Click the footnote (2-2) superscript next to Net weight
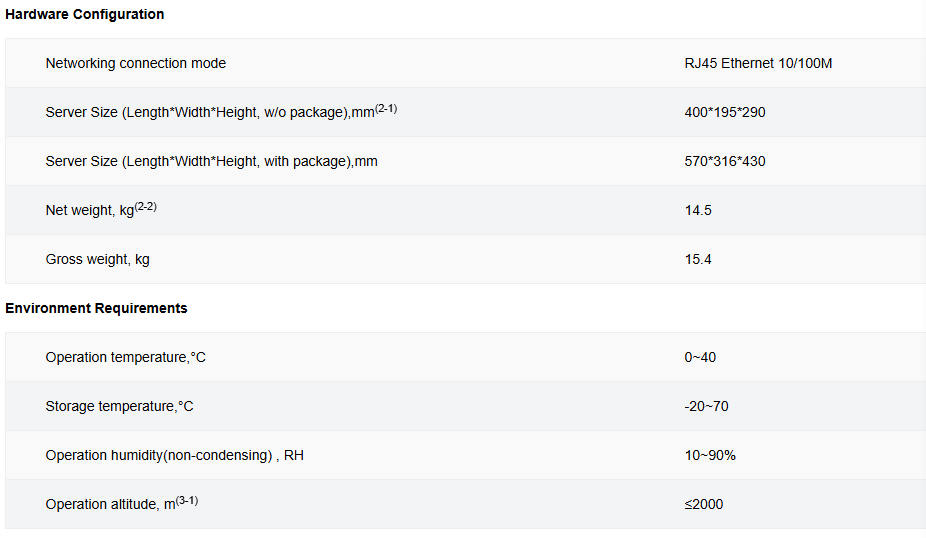 (146, 207)
